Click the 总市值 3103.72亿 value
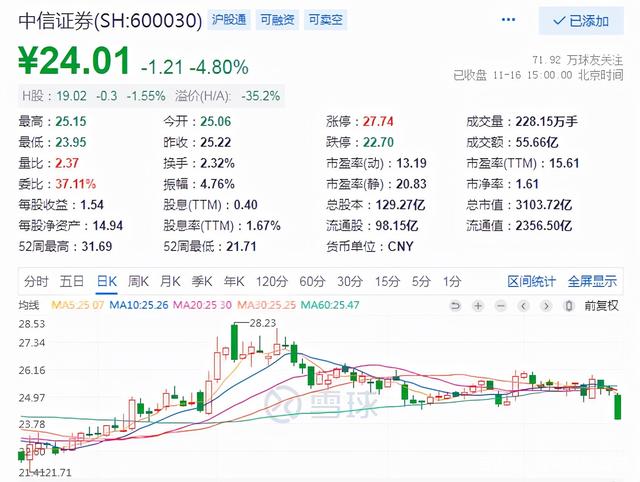This screenshot has width=640, height=482. pyautogui.click(x=544, y=204)
